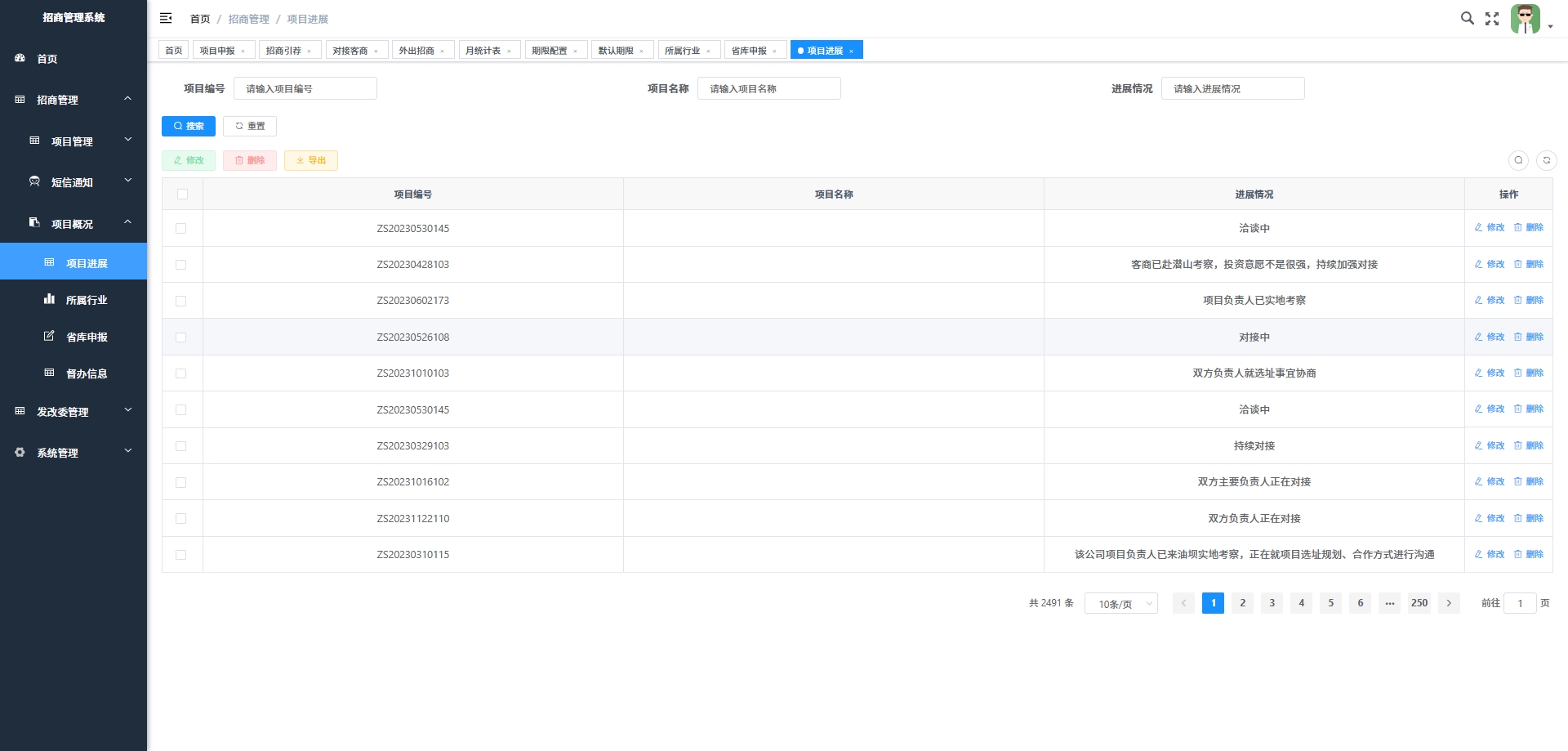Click the blue 搜索 button
Image resolution: width=1568 pixels, height=751 pixels.
click(189, 126)
